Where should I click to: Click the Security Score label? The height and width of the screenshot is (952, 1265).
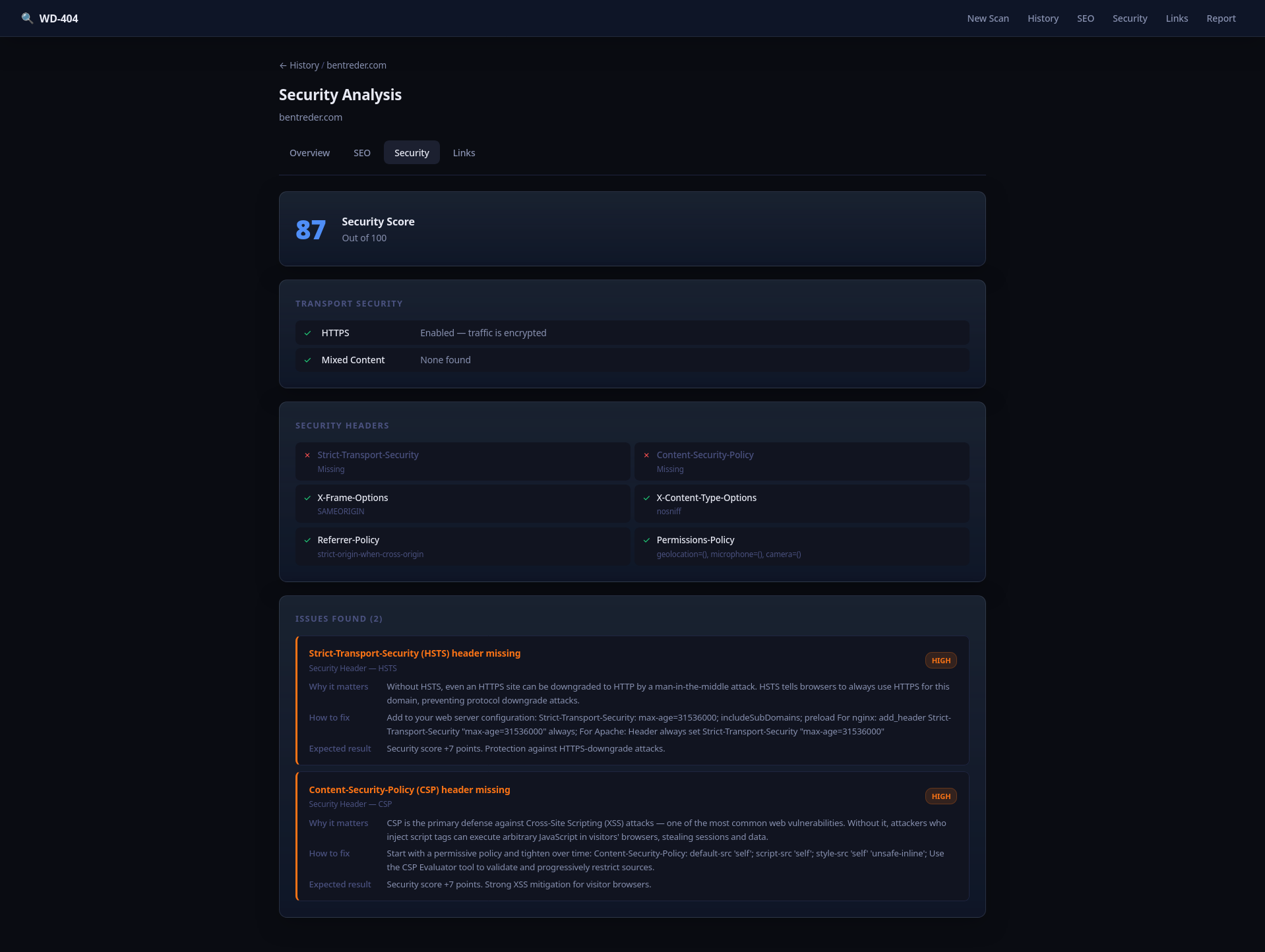tap(378, 222)
